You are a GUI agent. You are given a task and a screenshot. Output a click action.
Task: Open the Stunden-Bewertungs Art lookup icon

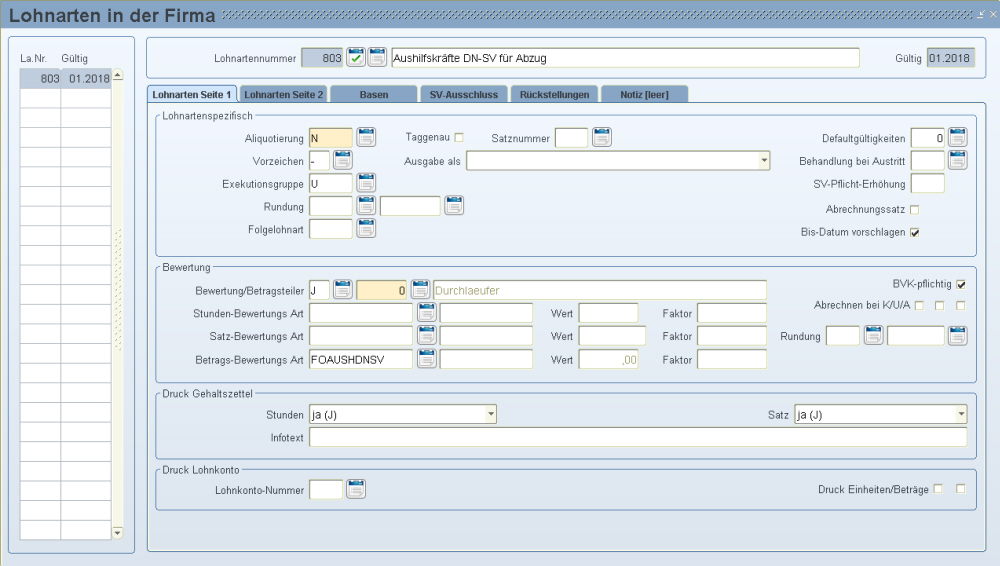tap(427, 313)
